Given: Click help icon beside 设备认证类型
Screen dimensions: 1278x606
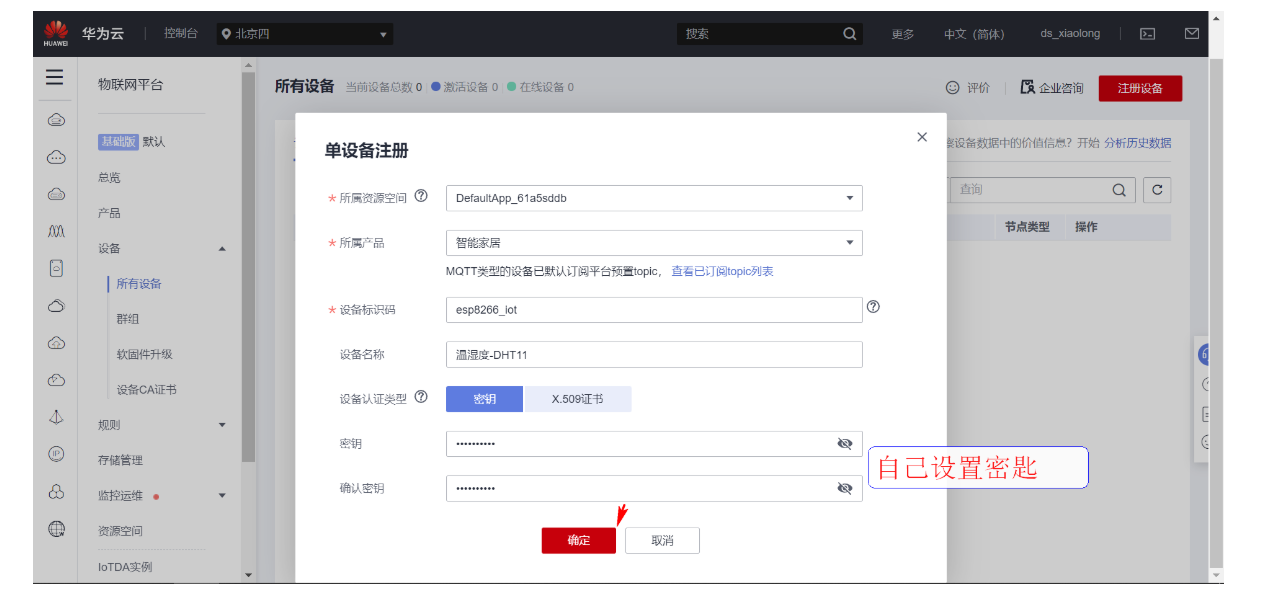Looking at the screenshot, I should [421, 398].
